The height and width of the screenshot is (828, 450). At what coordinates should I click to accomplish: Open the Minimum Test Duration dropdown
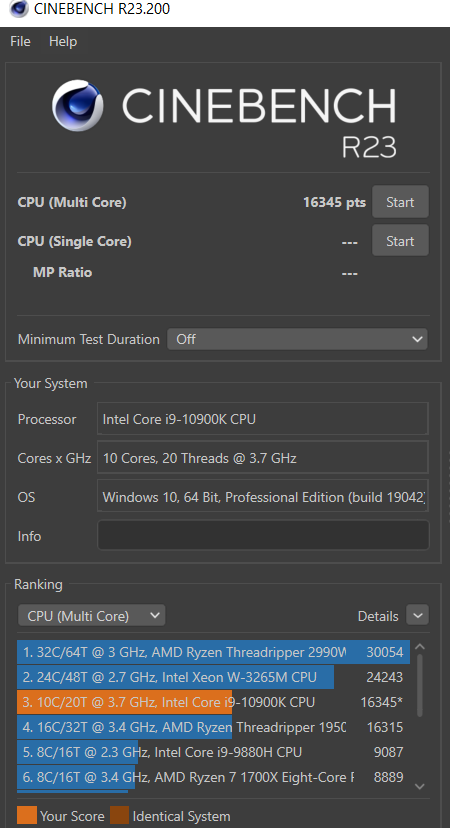[x=297, y=339]
